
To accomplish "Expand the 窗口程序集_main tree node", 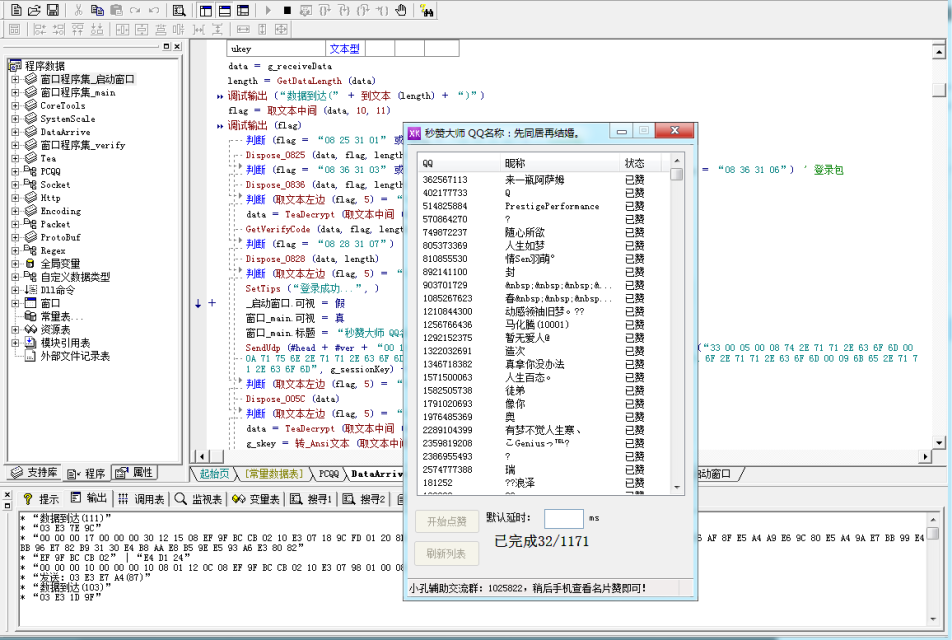I will click(15, 92).
